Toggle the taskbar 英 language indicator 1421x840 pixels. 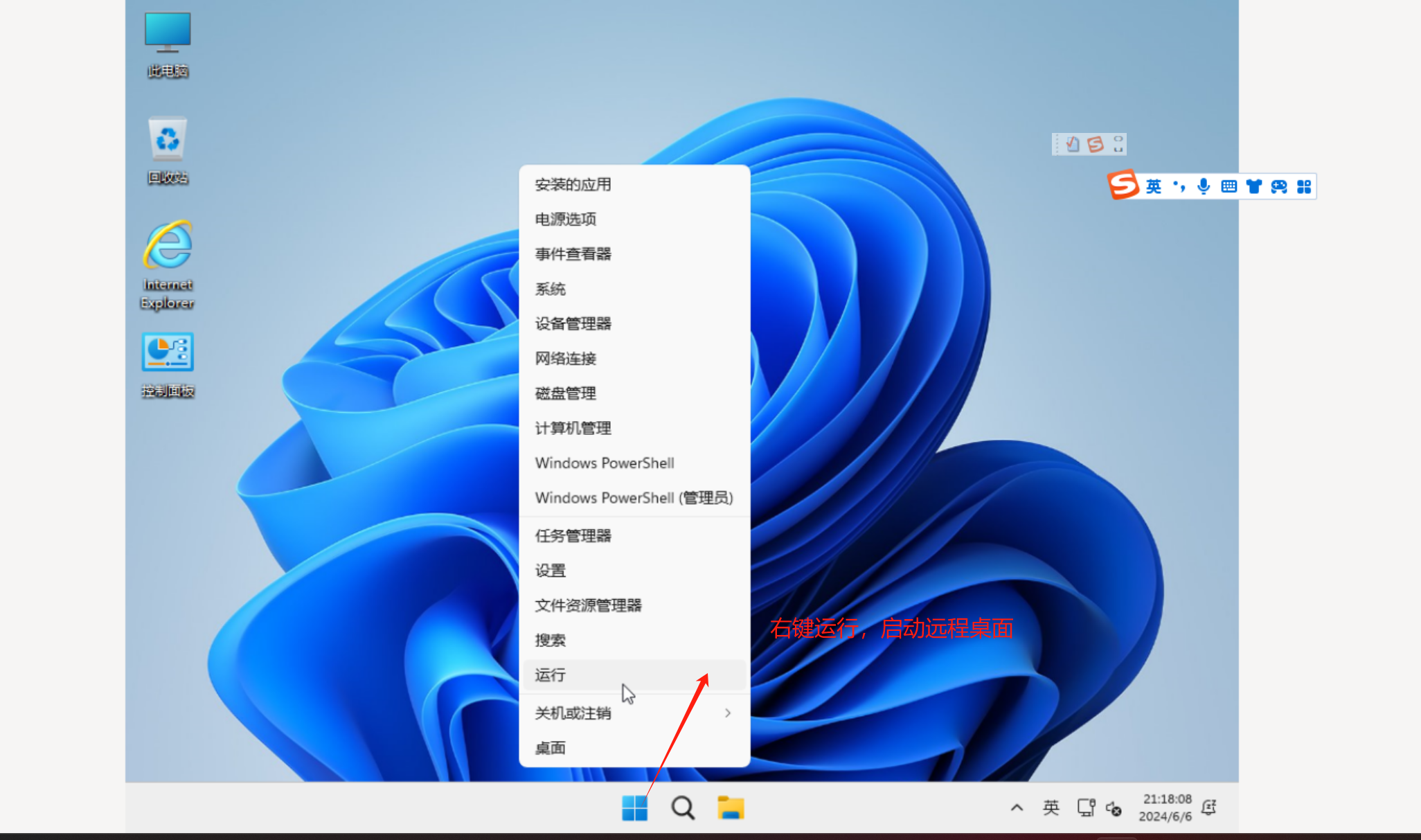pyautogui.click(x=1051, y=807)
